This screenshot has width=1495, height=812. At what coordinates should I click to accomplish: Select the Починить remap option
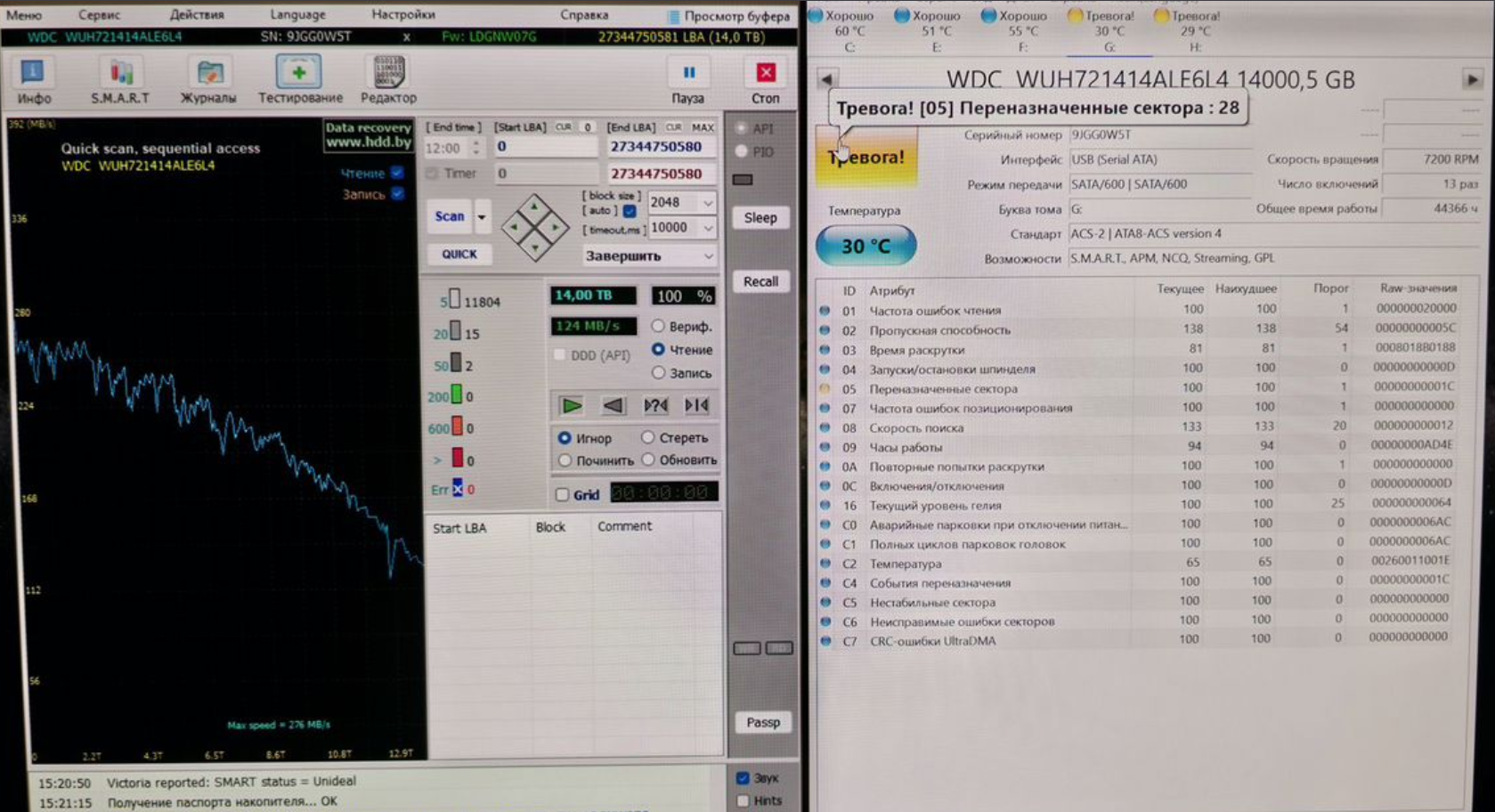click(x=565, y=460)
